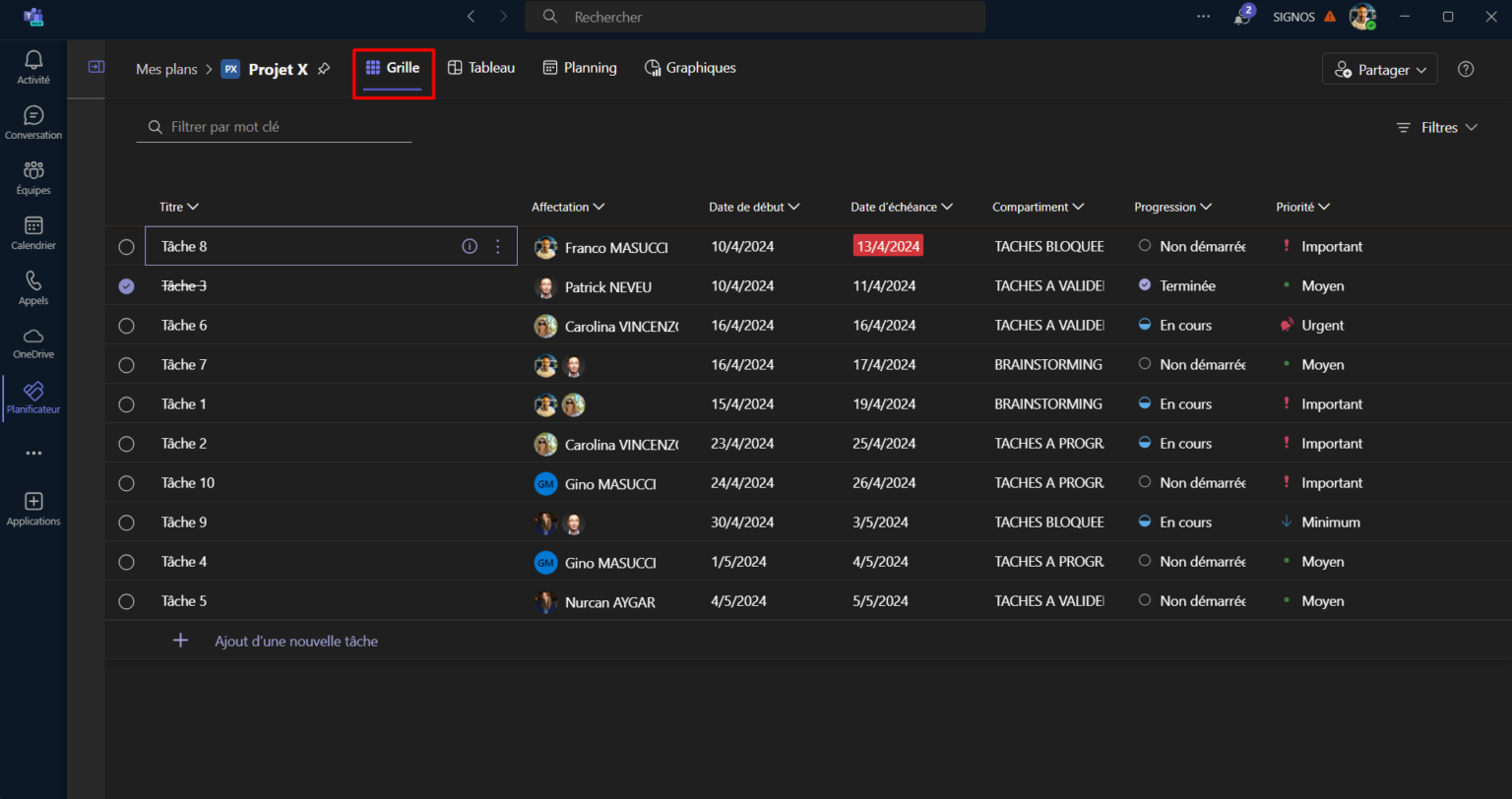1512x799 pixels.
Task: Go back to Mes plans breadcrumb
Action: pos(165,69)
